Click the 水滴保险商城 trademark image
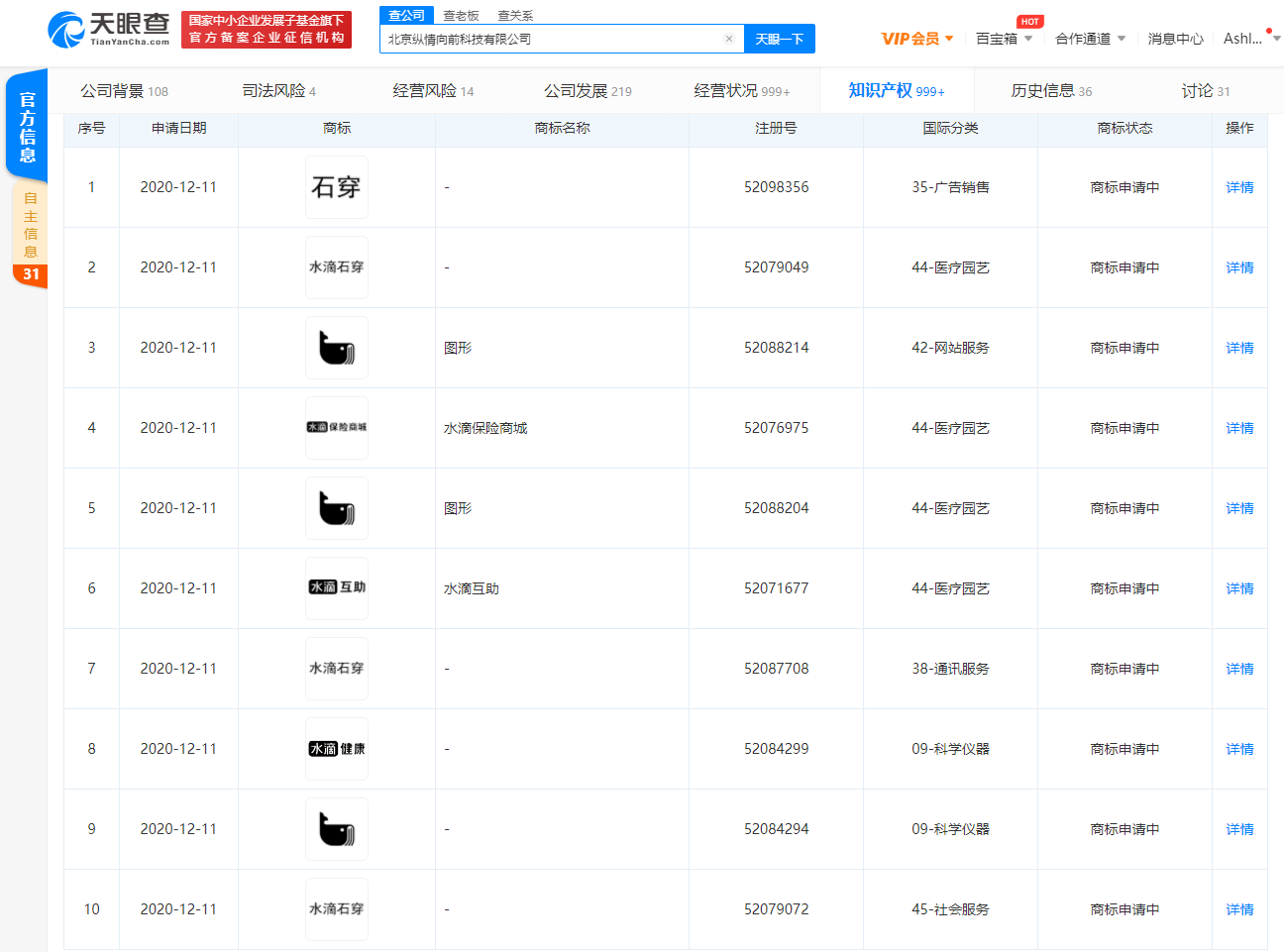The image size is (1284, 952). 336,428
